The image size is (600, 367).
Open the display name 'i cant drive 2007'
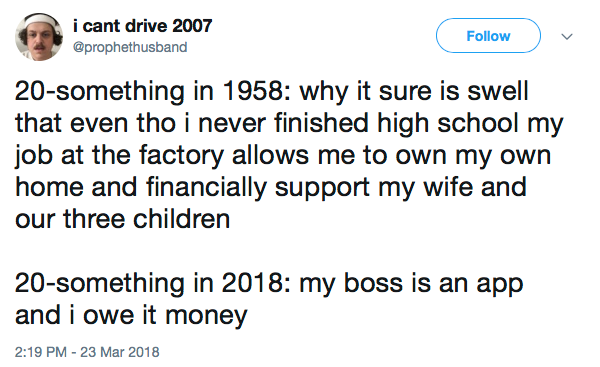click(142, 26)
